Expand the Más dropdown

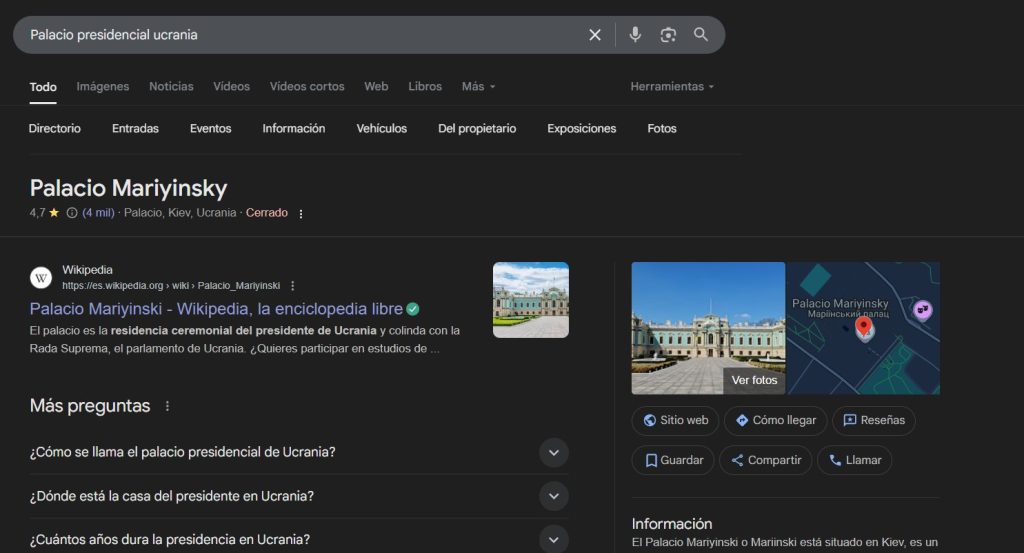pyautogui.click(x=478, y=86)
